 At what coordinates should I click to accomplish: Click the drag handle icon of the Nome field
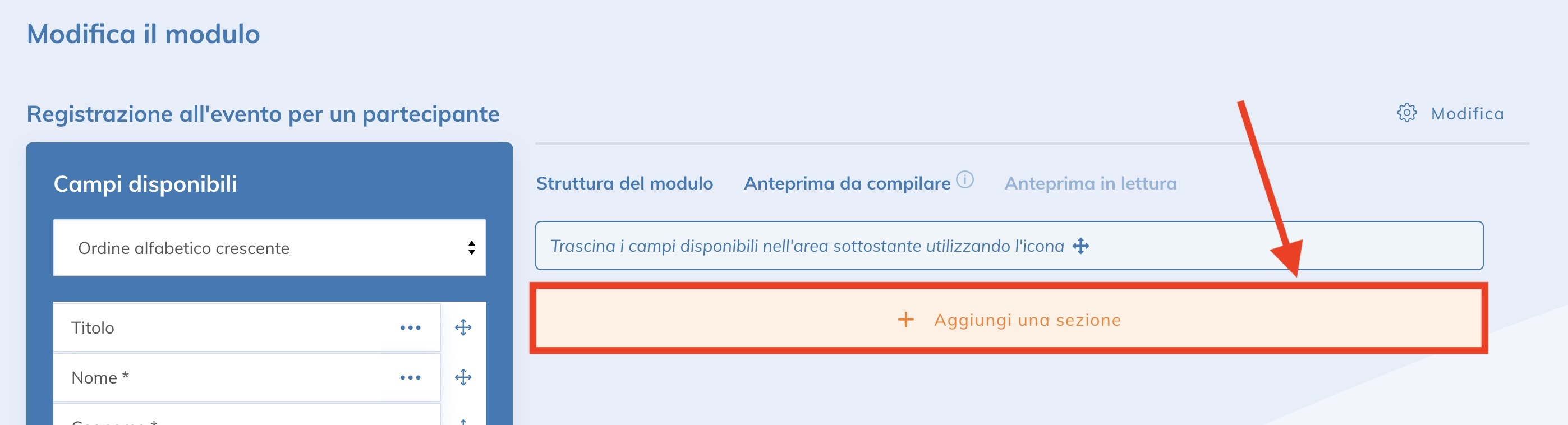click(x=464, y=377)
